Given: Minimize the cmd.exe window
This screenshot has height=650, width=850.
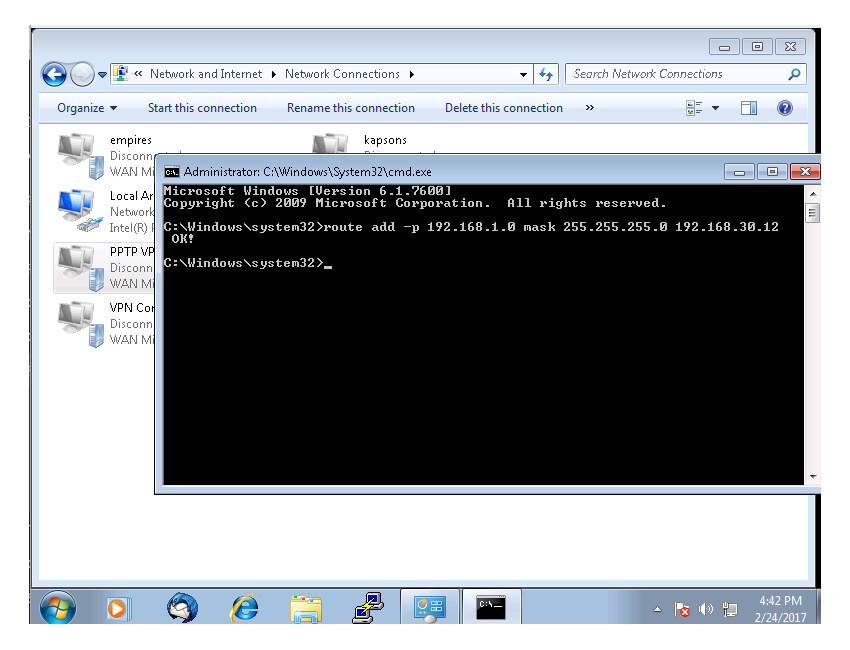Looking at the screenshot, I should coord(739,172).
